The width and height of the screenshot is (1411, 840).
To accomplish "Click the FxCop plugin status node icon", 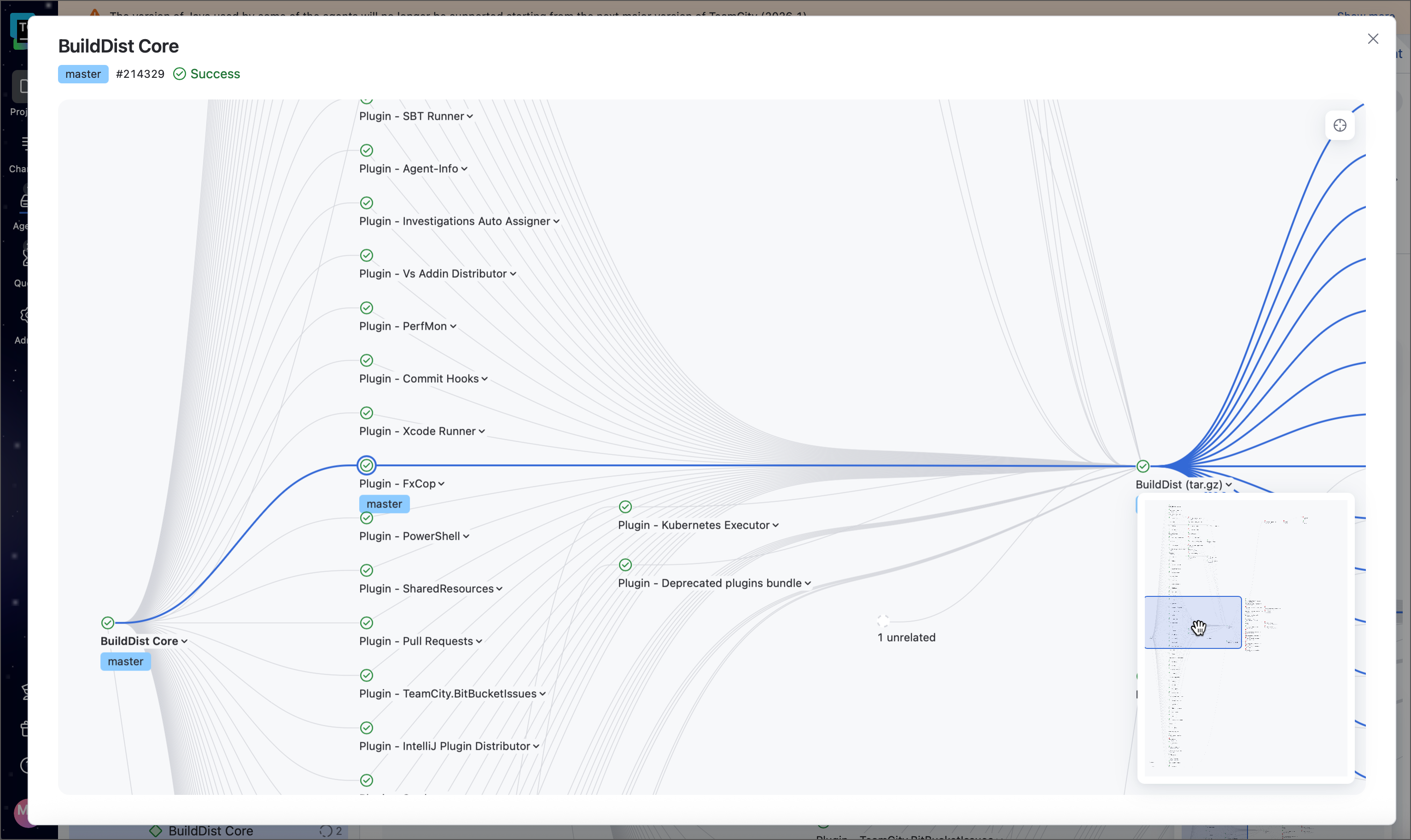I will (x=367, y=465).
